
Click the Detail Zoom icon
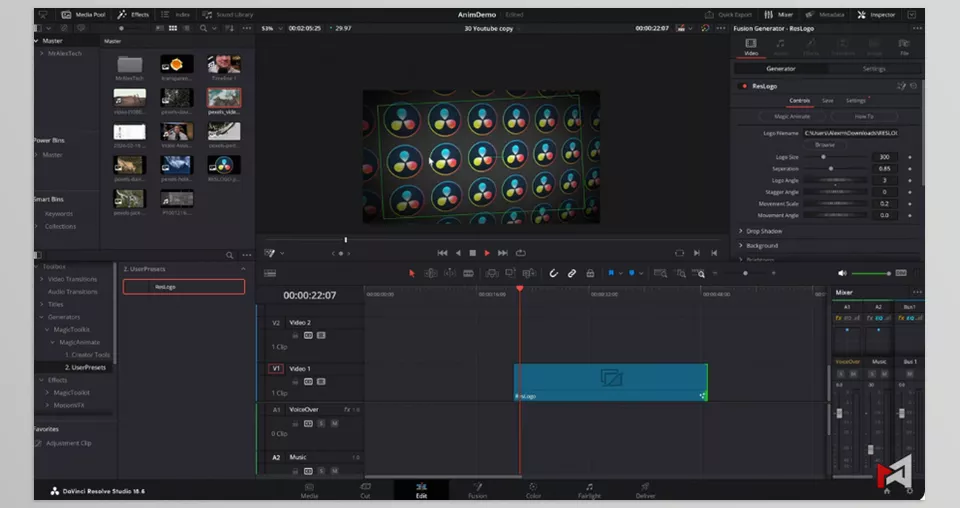coord(680,274)
